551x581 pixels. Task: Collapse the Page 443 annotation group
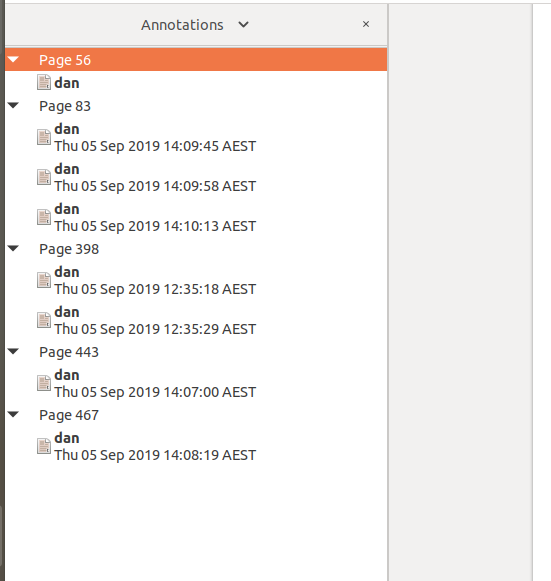(x=13, y=352)
